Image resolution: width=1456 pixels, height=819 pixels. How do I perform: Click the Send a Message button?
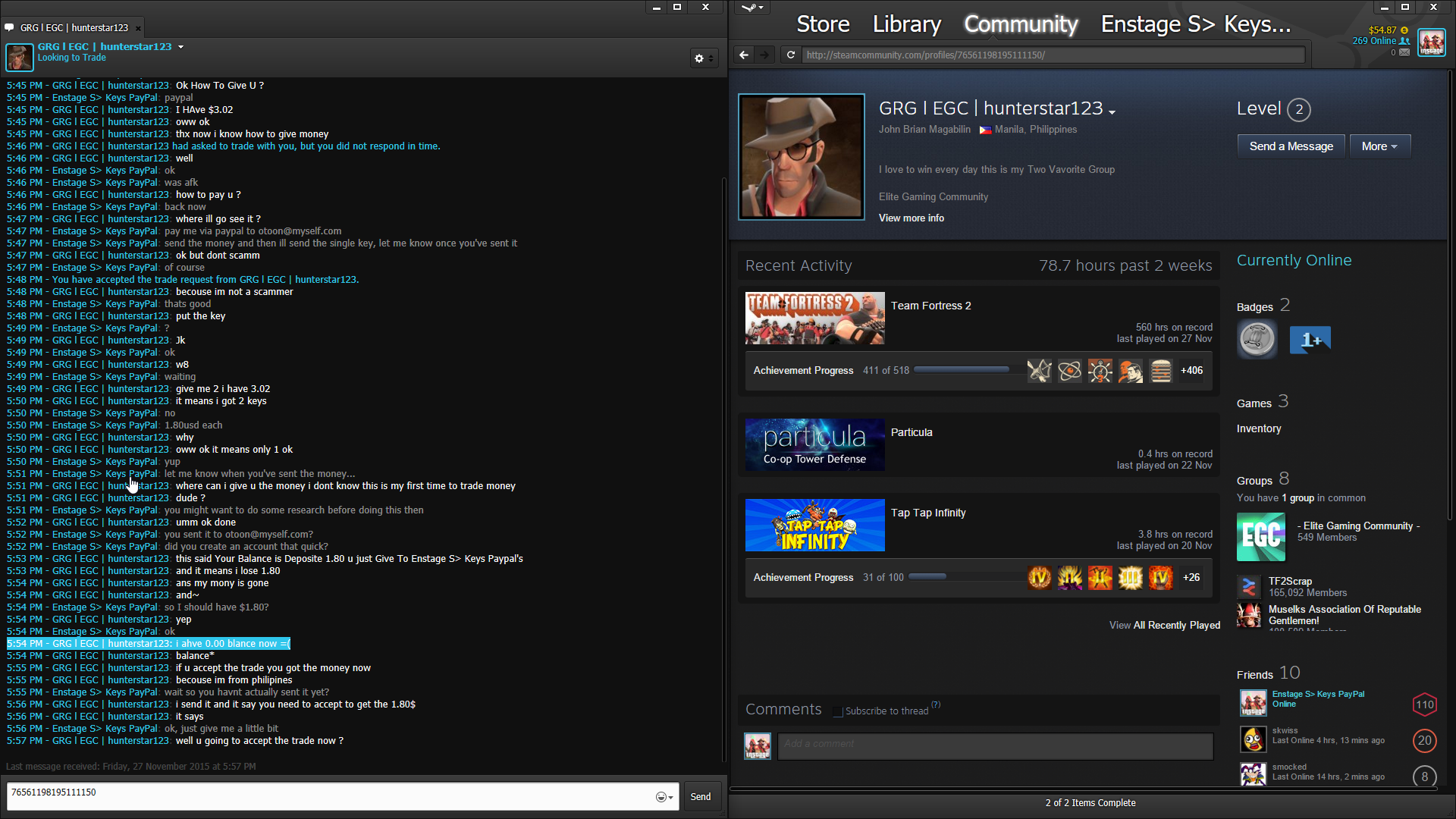point(1291,146)
